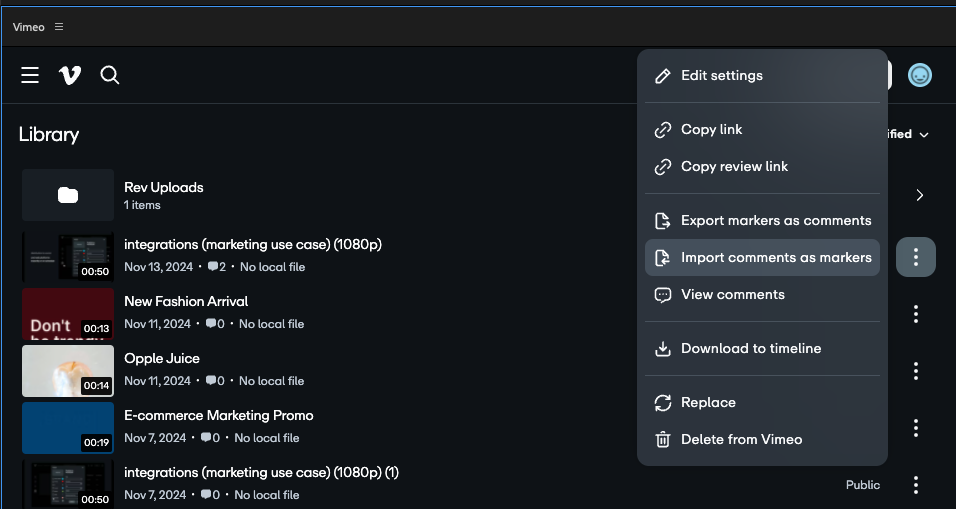Open search with the magnifier icon
This screenshot has width=956, height=509.
pyautogui.click(x=110, y=75)
